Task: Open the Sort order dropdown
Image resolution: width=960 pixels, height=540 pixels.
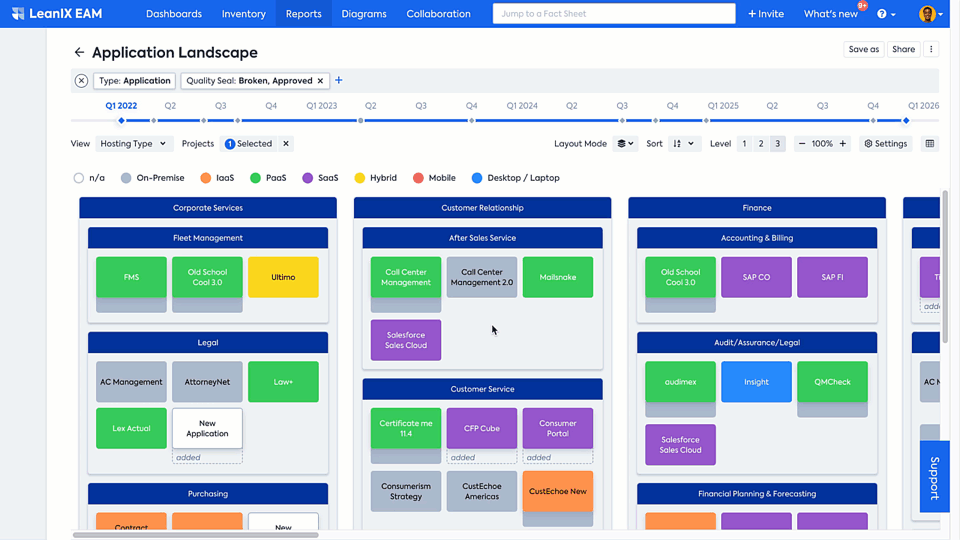Action: point(683,144)
